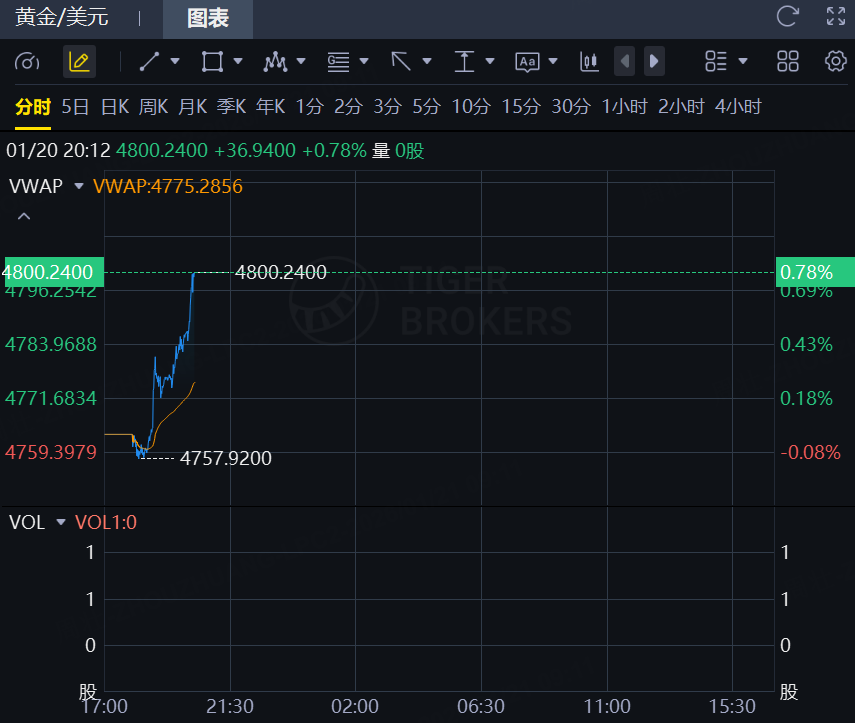Expand the VOL indicator dropdown

(61, 522)
